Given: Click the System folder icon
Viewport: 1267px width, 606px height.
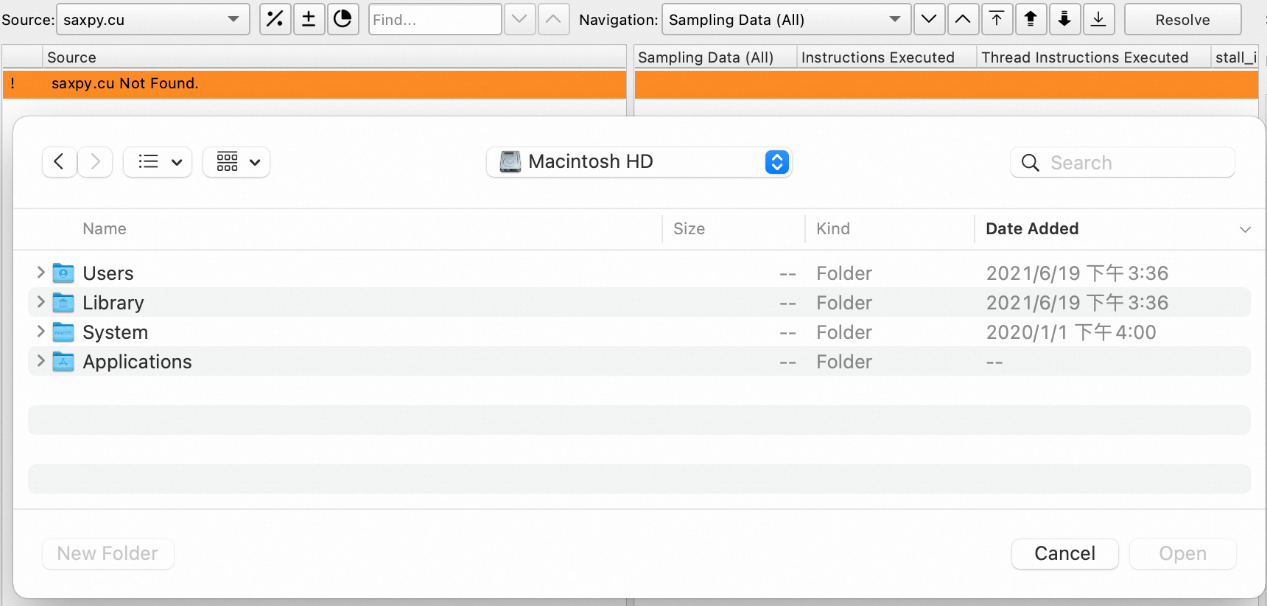Looking at the screenshot, I should point(64,332).
